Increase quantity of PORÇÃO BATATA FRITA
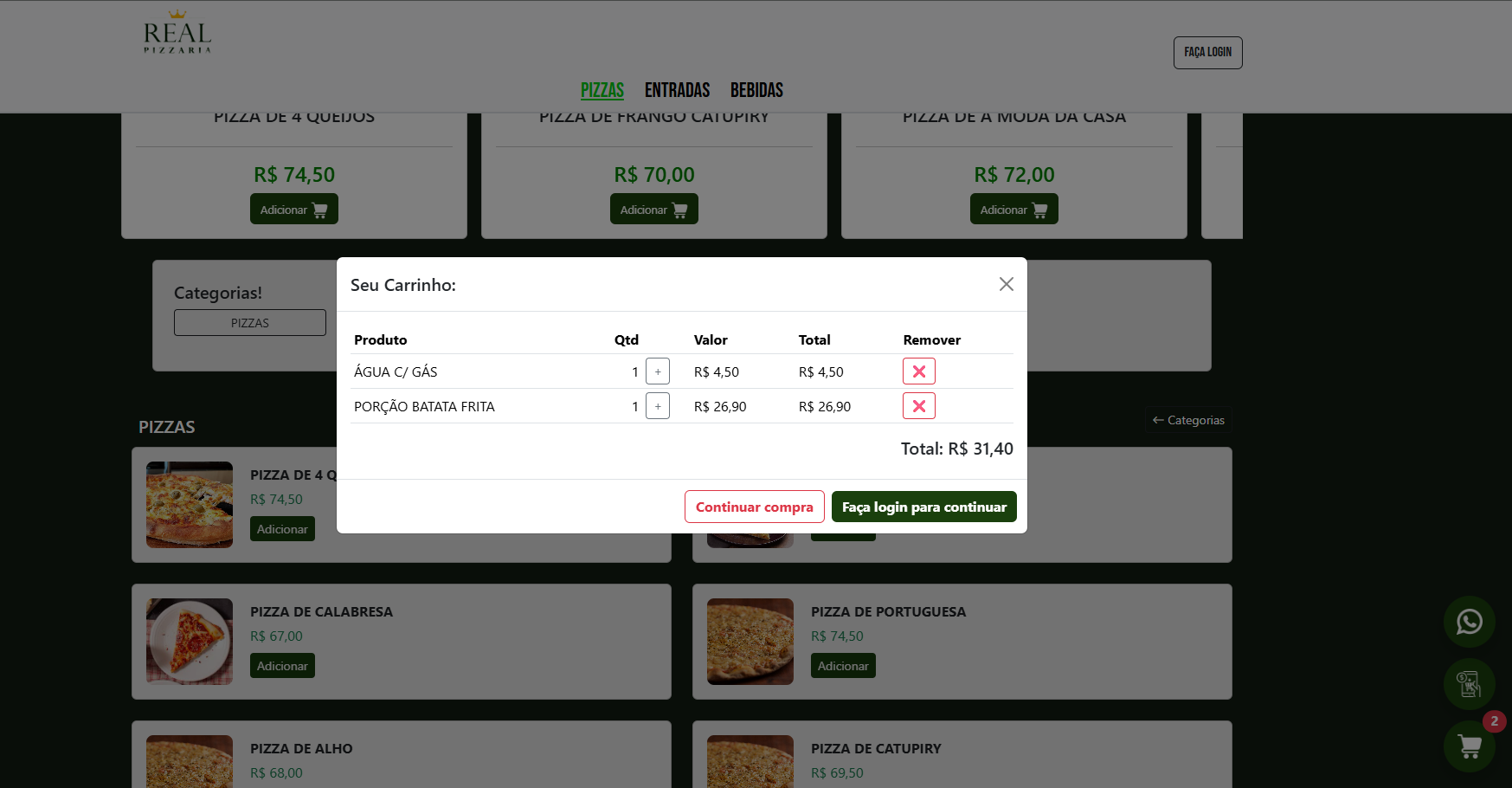The width and height of the screenshot is (1512, 788). coord(657,405)
